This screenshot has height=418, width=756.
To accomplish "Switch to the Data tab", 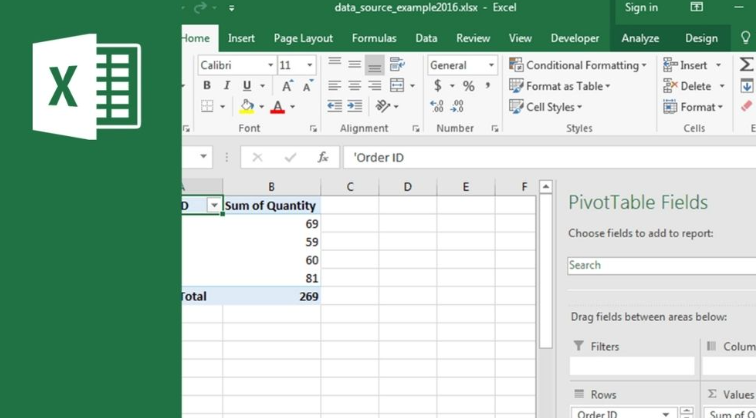I will (x=426, y=38).
